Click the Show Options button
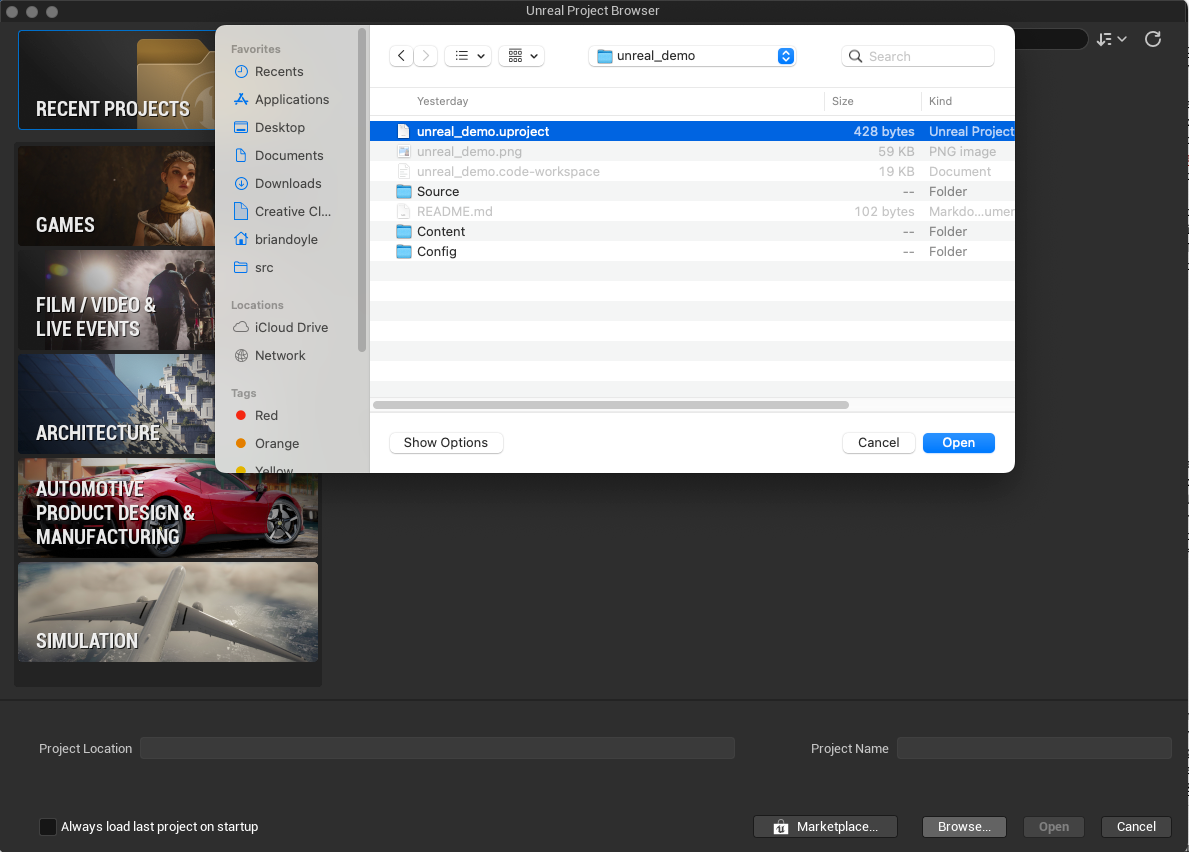Image resolution: width=1189 pixels, height=852 pixels. click(446, 443)
